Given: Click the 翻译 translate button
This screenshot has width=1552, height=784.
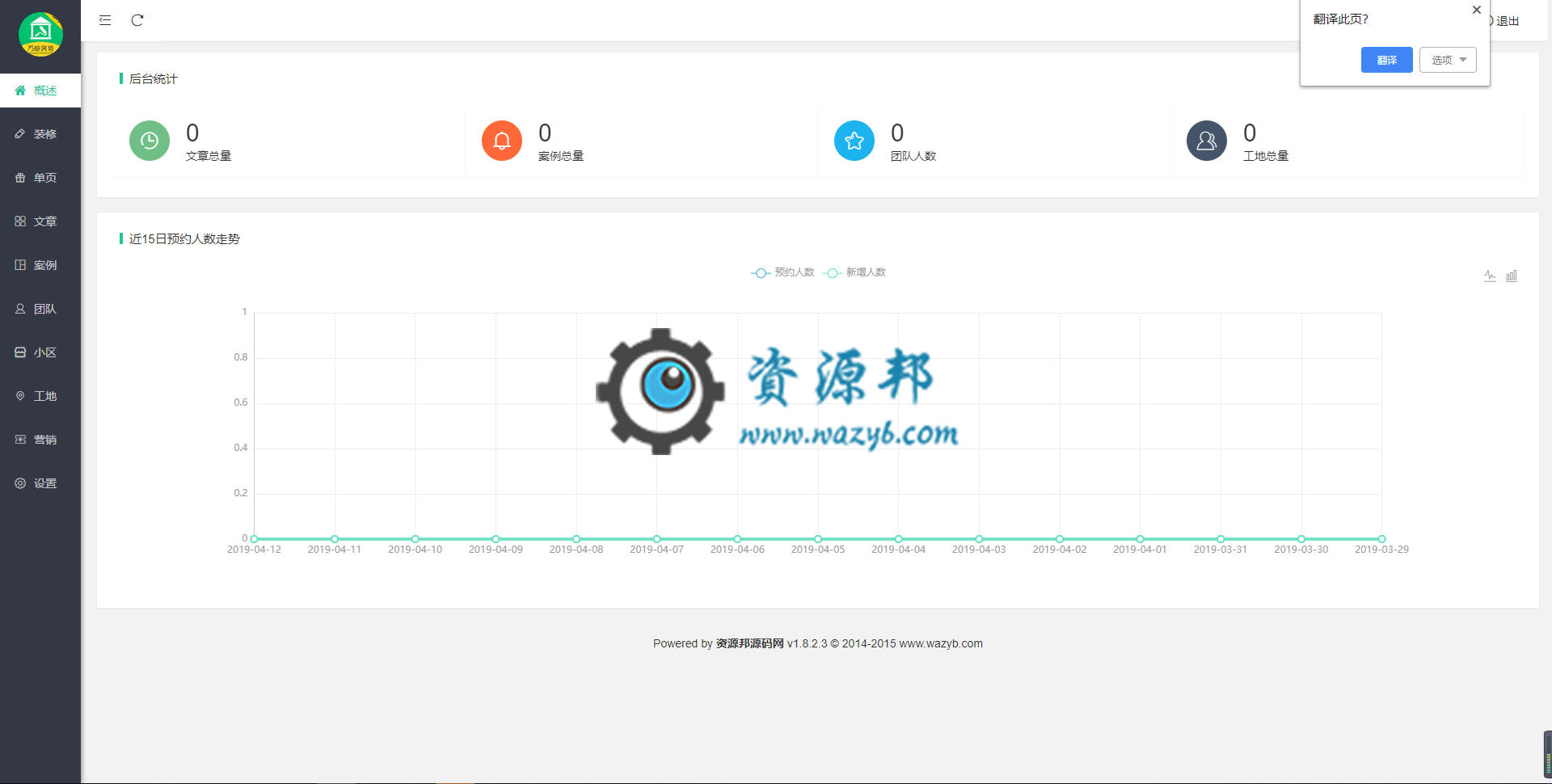Looking at the screenshot, I should click(x=1387, y=60).
